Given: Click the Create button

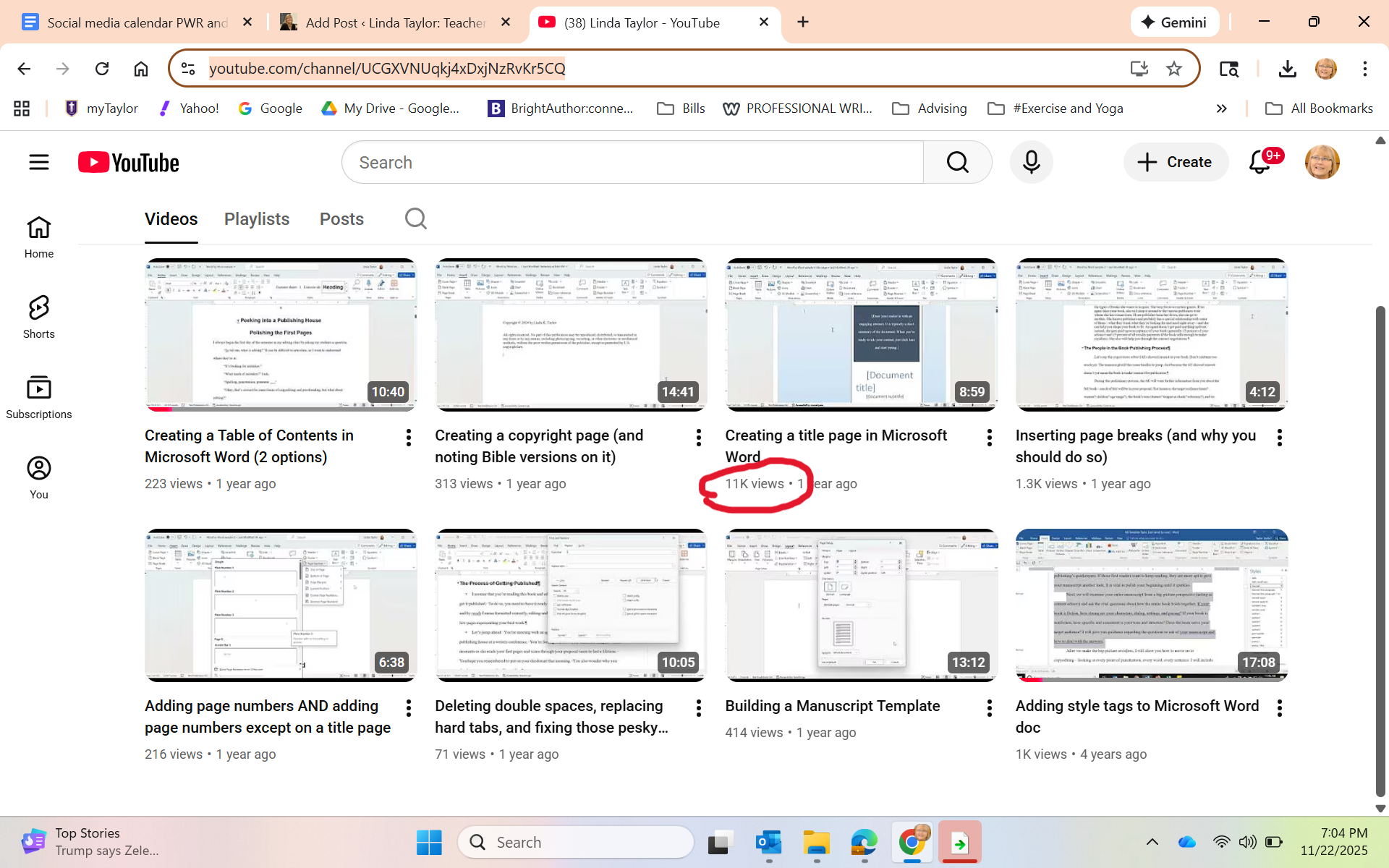Looking at the screenshot, I should [x=1176, y=162].
